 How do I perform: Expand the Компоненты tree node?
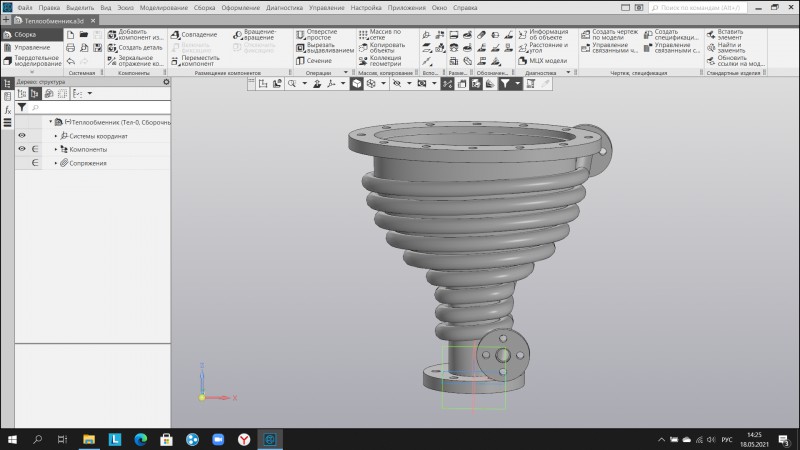point(56,149)
